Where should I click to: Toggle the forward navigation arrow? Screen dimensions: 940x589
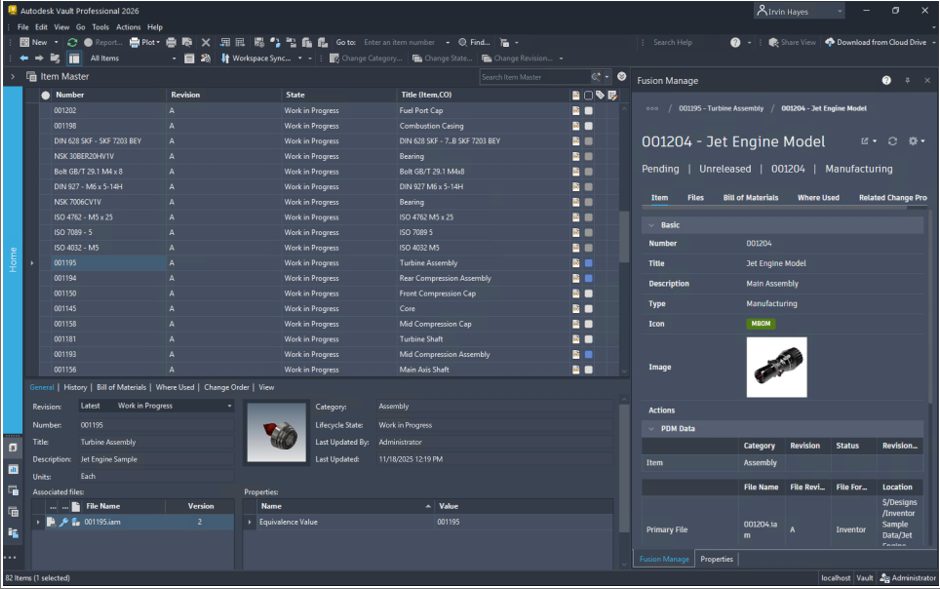38,57
